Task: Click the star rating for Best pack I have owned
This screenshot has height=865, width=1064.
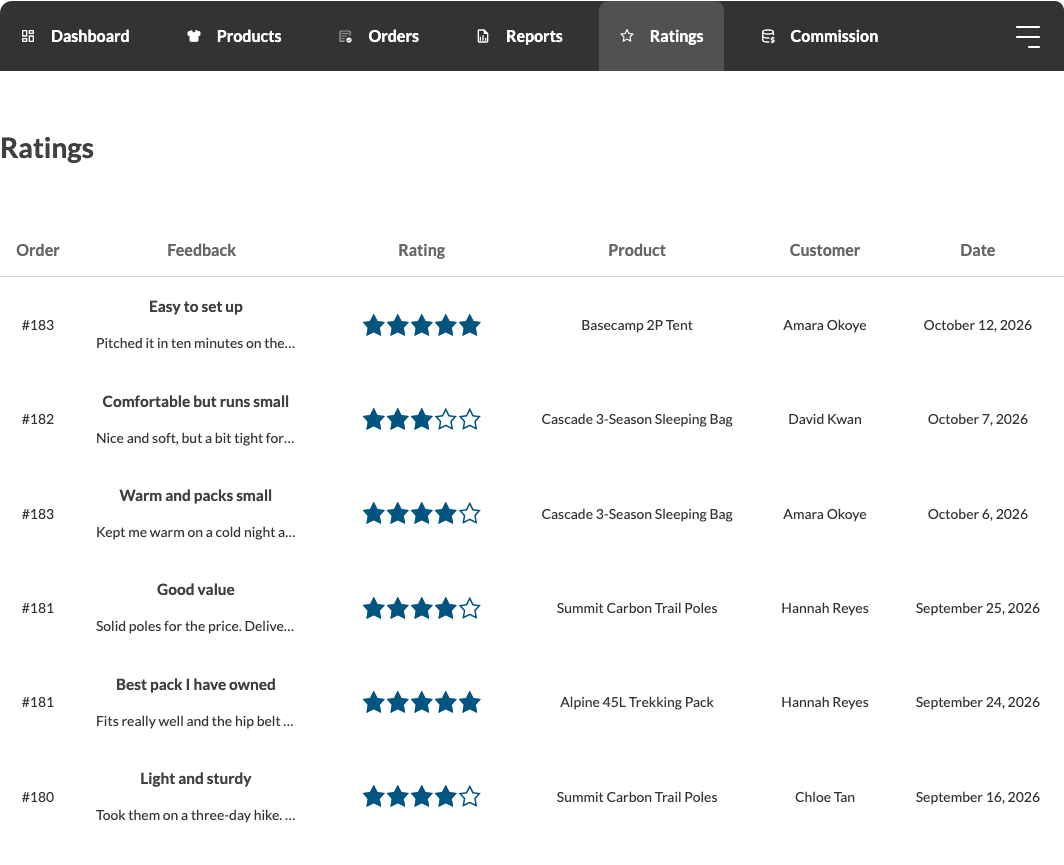Action: 421,703
